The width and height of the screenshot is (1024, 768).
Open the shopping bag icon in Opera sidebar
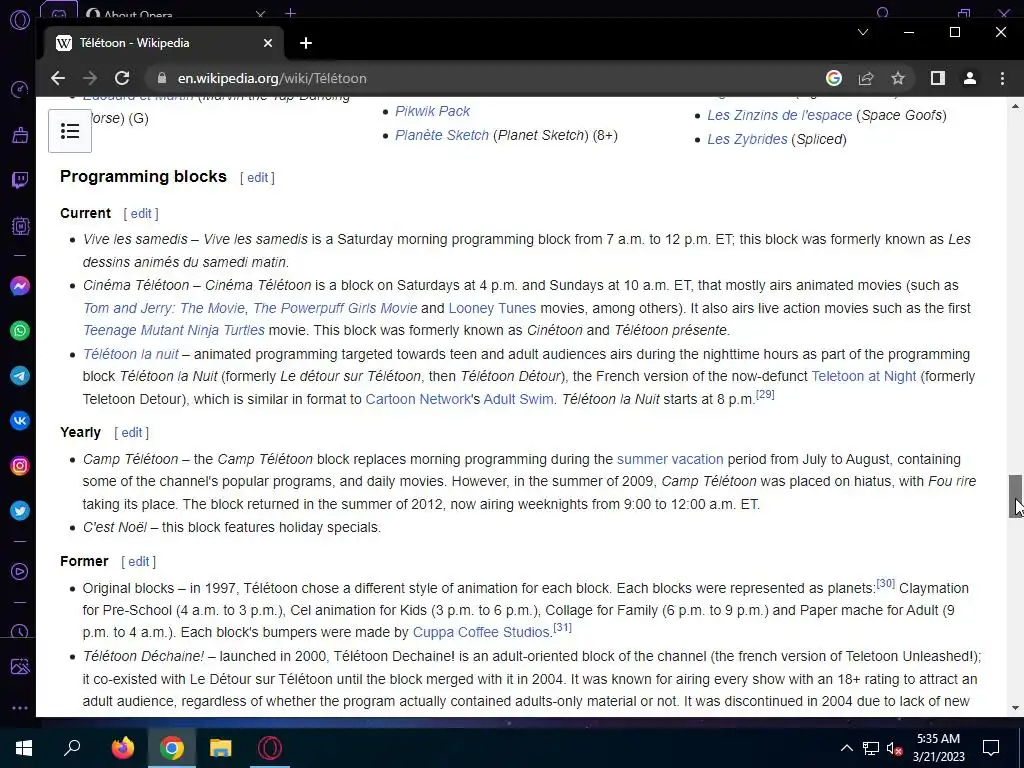pos(20,135)
